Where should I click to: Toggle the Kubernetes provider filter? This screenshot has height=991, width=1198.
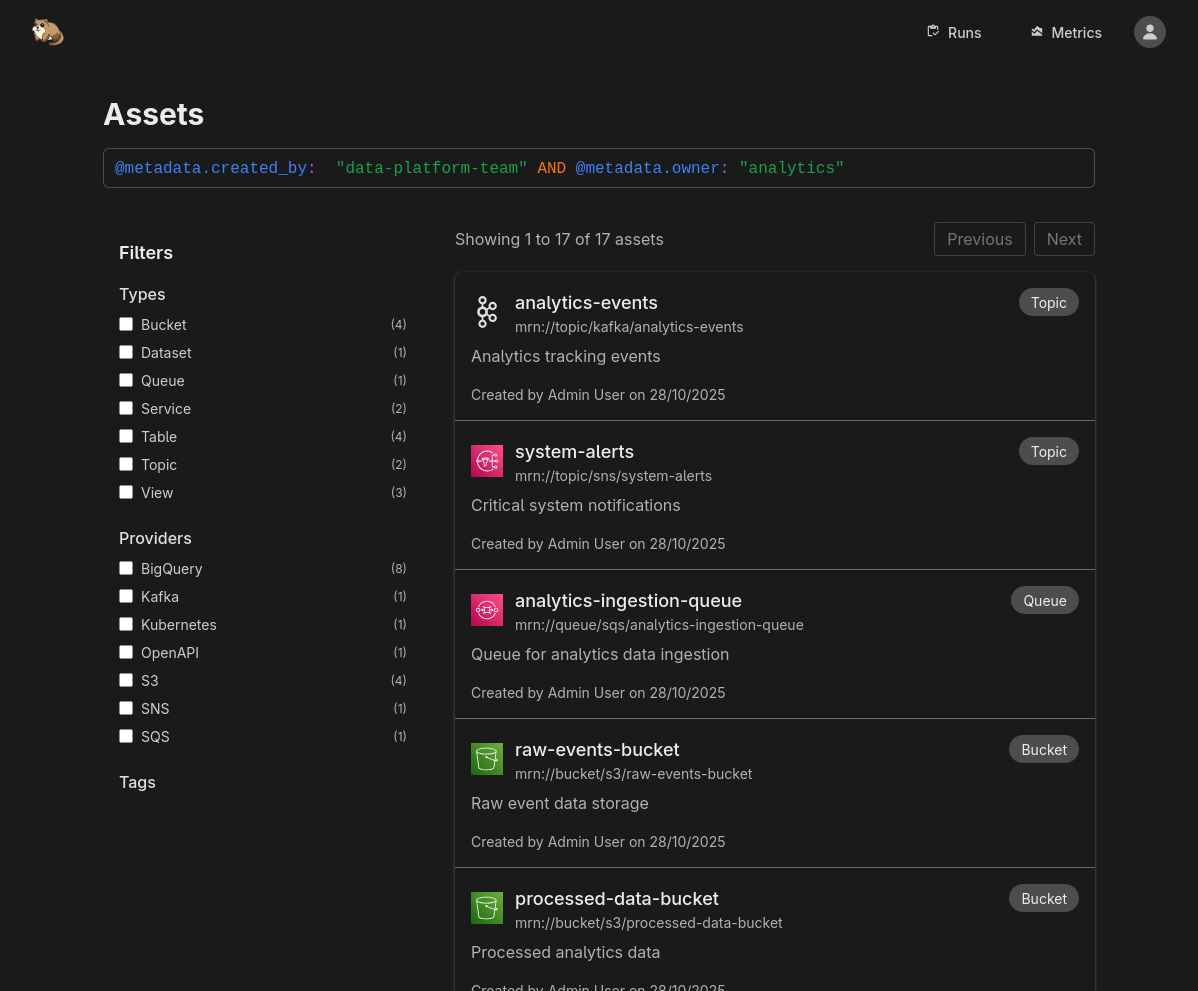126,623
